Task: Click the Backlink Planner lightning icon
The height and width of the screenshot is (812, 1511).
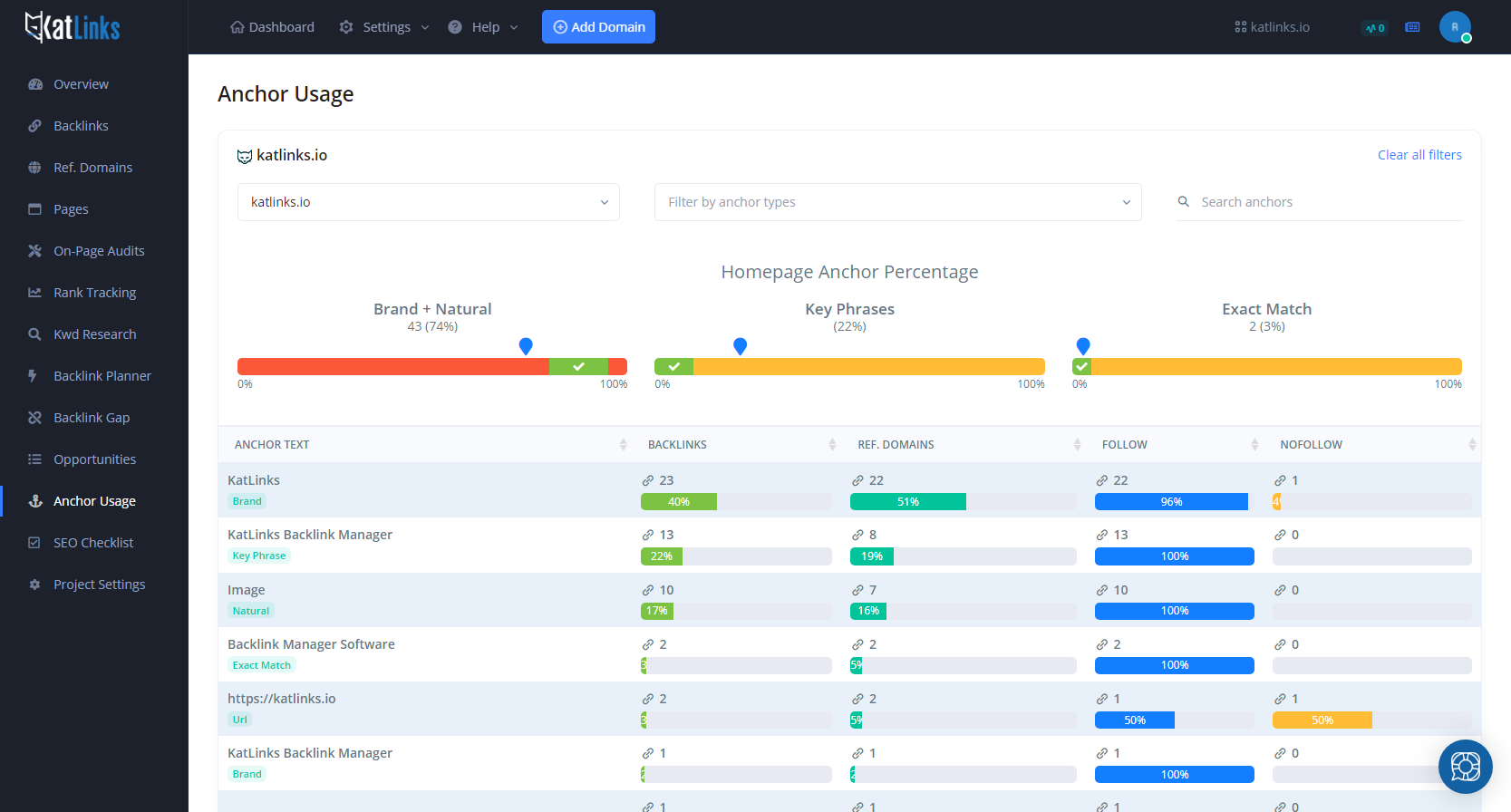Action: click(x=34, y=376)
